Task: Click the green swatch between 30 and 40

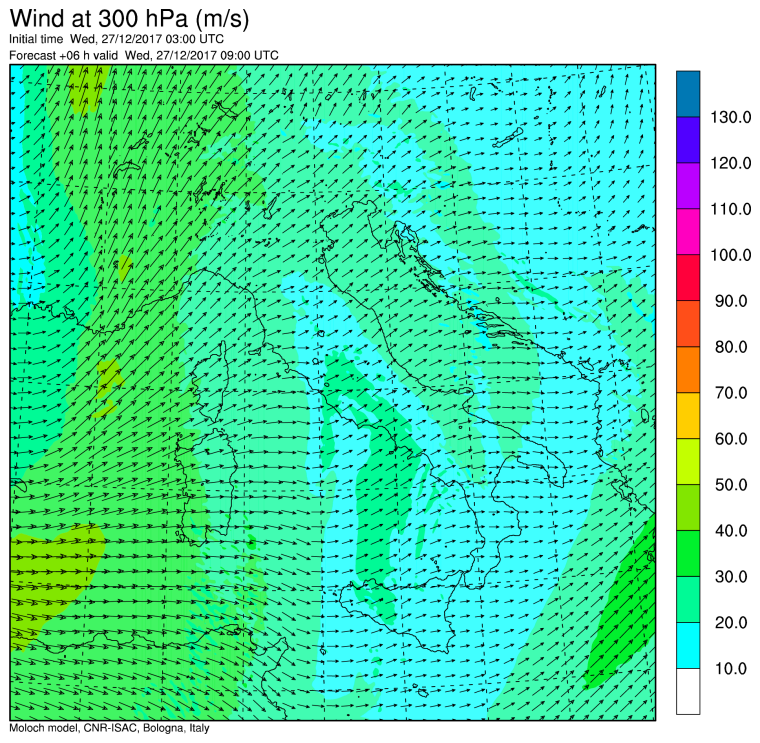Action: pyautogui.click(x=688, y=553)
